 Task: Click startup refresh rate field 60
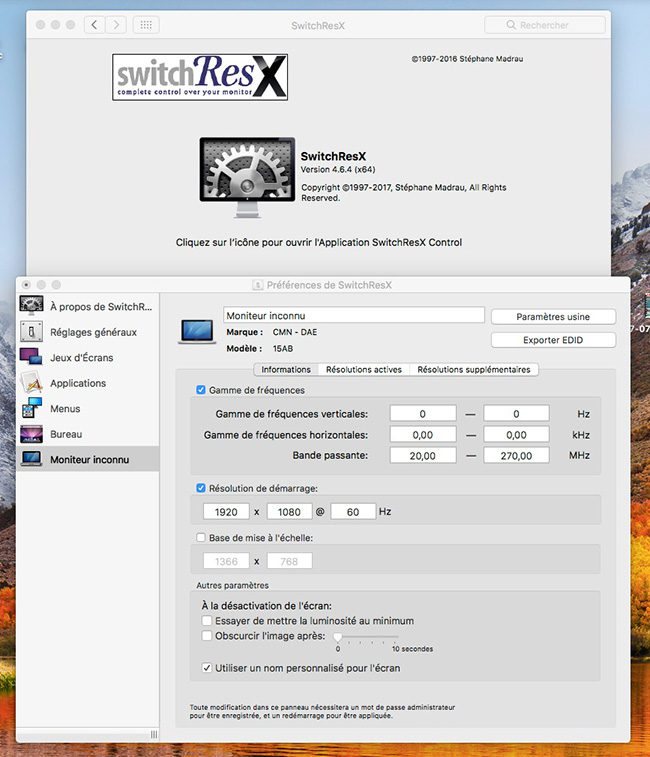pos(353,512)
